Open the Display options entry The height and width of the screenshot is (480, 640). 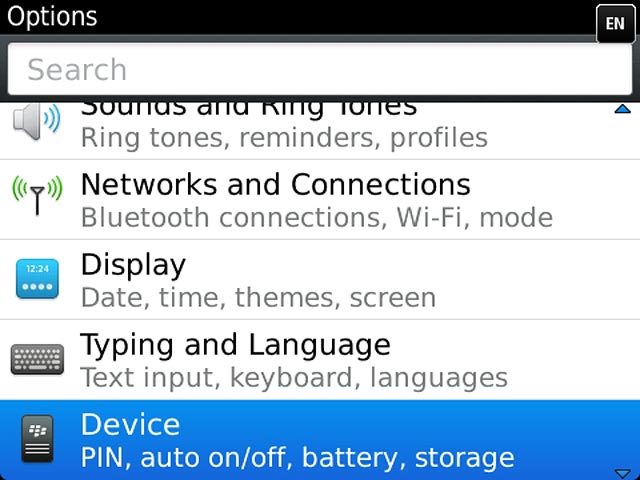[x=320, y=280]
